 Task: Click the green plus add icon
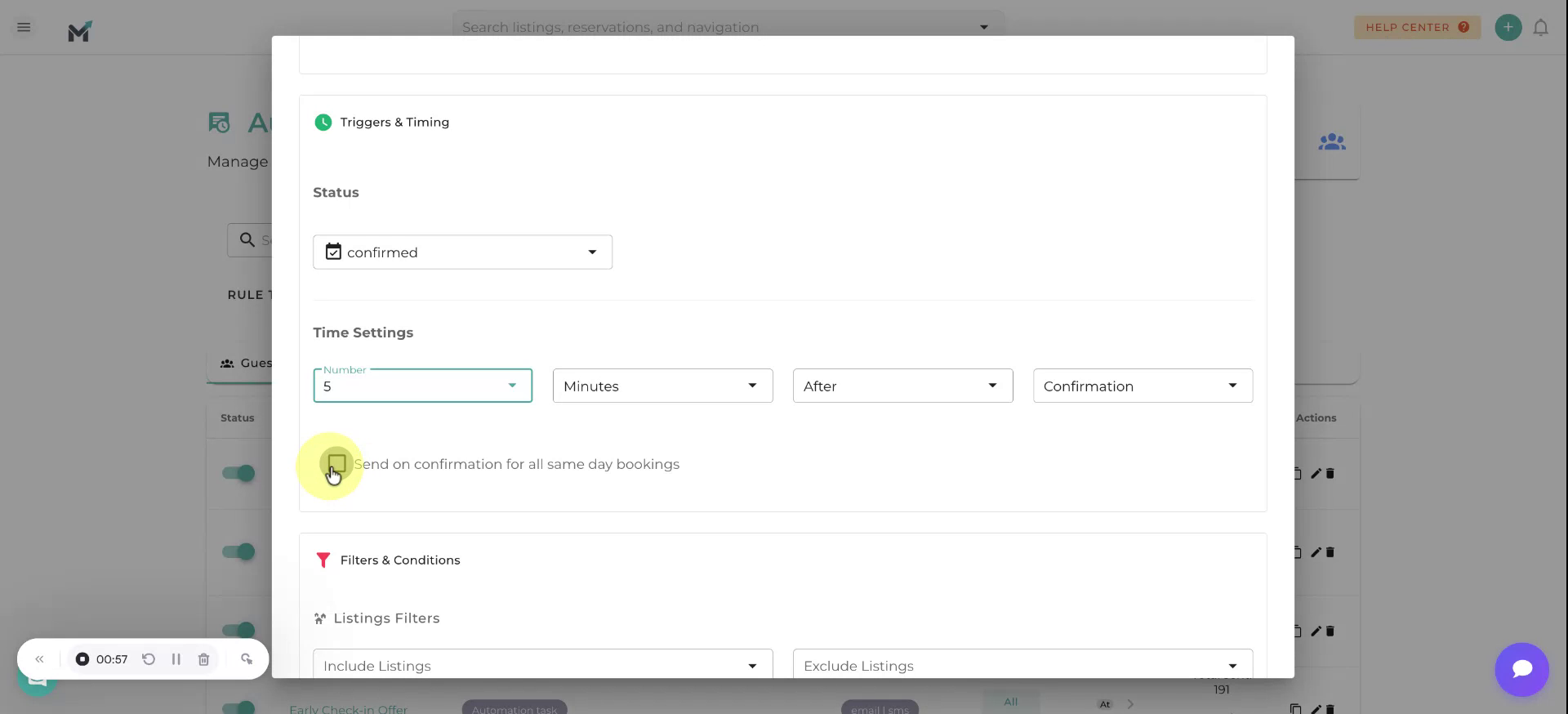point(1508,27)
